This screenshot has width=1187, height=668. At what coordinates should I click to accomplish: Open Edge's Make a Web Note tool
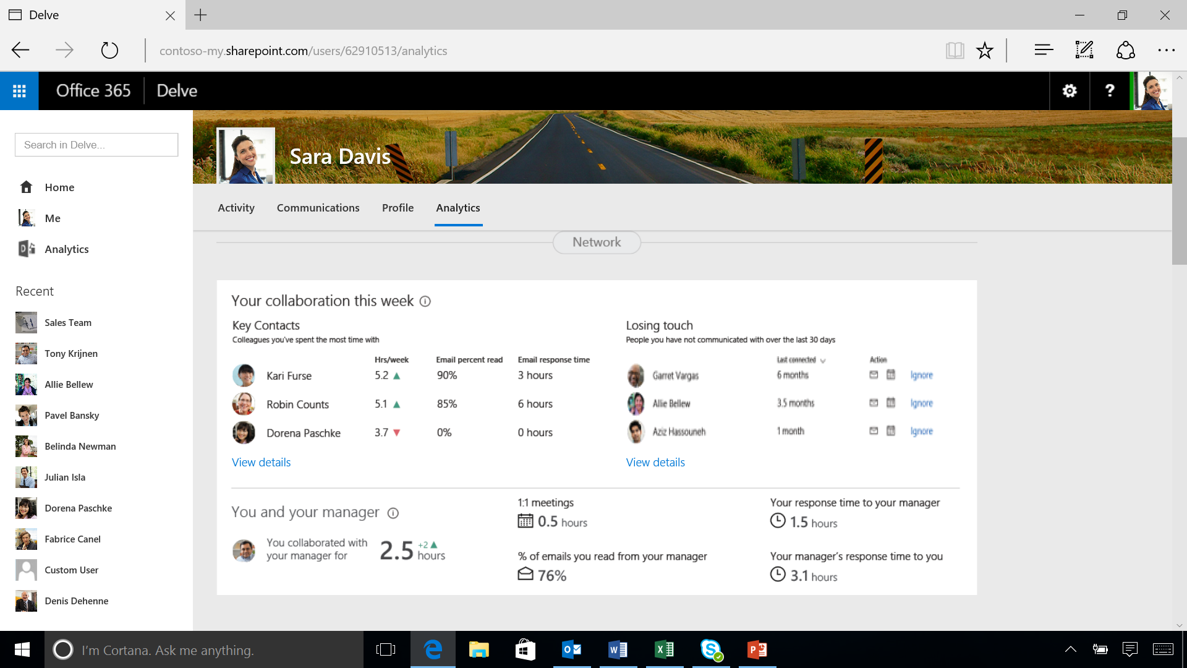pos(1084,49)
